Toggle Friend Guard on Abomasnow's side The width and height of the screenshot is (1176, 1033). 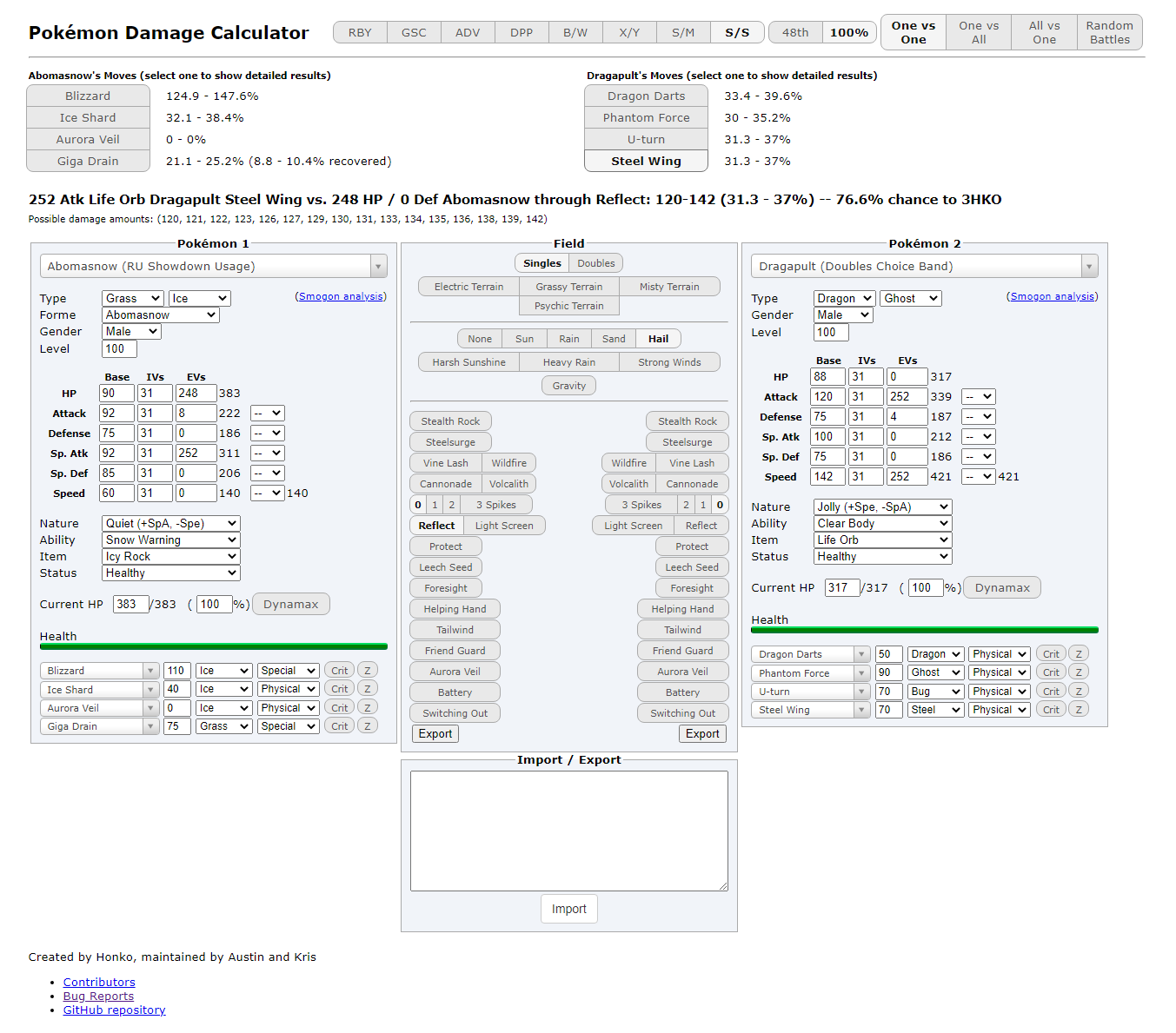pyautogui.click(x=455, y=651)
